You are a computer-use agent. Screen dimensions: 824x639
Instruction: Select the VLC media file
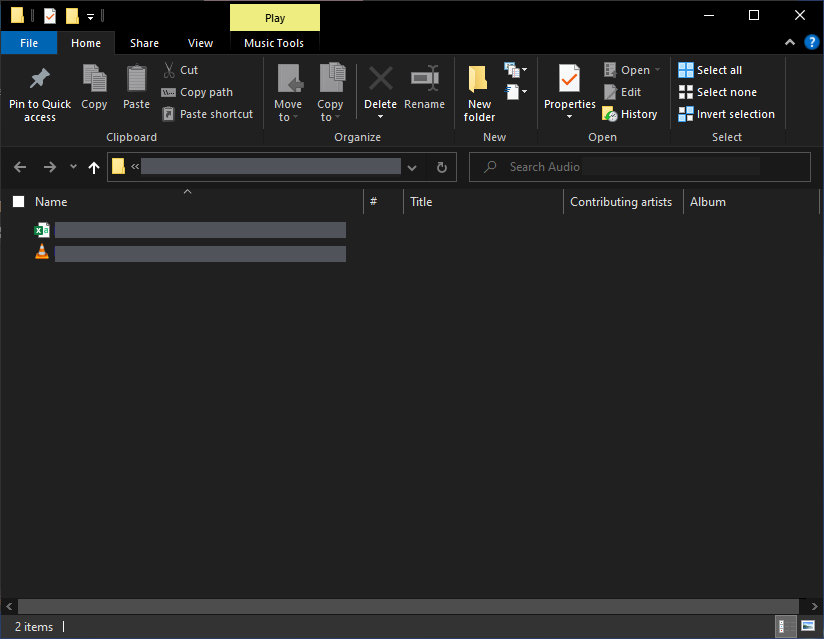190,254
